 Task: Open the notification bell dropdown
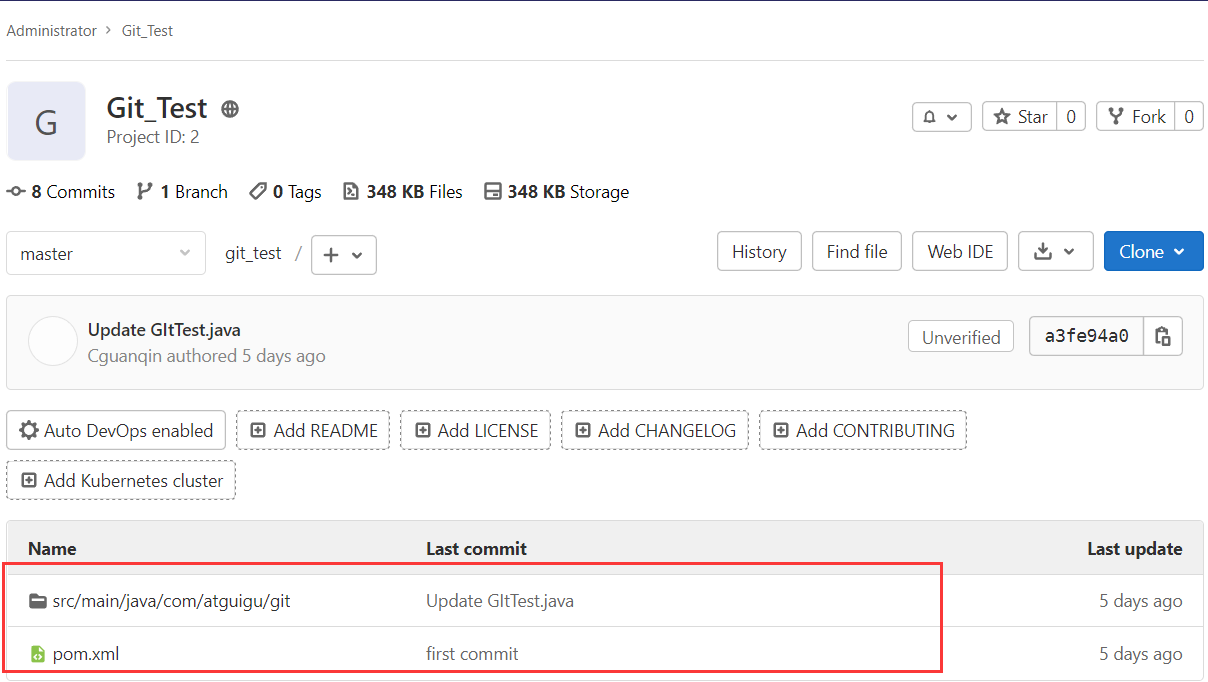942,117
